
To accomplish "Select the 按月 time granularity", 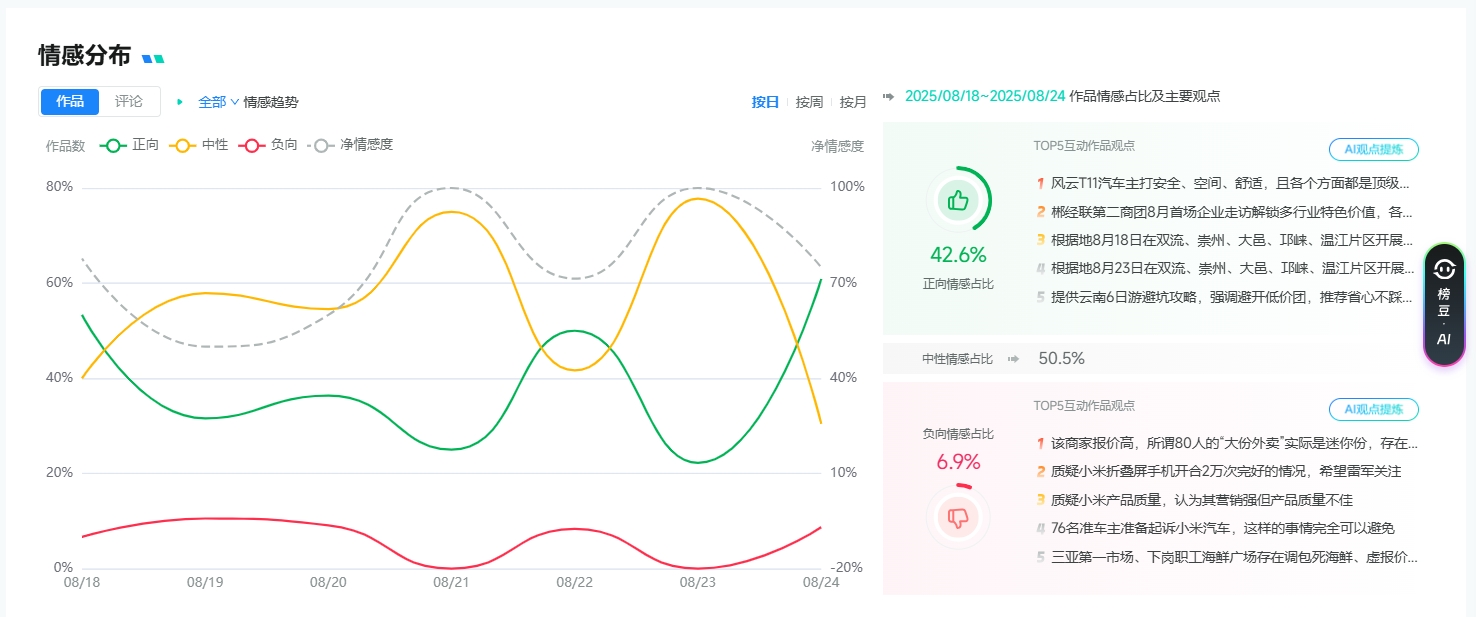I will pyautogui.click(x=853, y=102).
